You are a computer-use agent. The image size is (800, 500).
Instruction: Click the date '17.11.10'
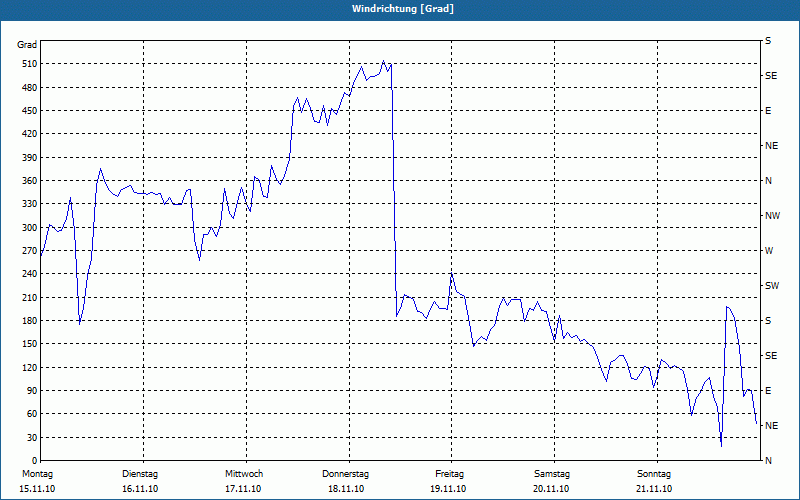(243, 489)
